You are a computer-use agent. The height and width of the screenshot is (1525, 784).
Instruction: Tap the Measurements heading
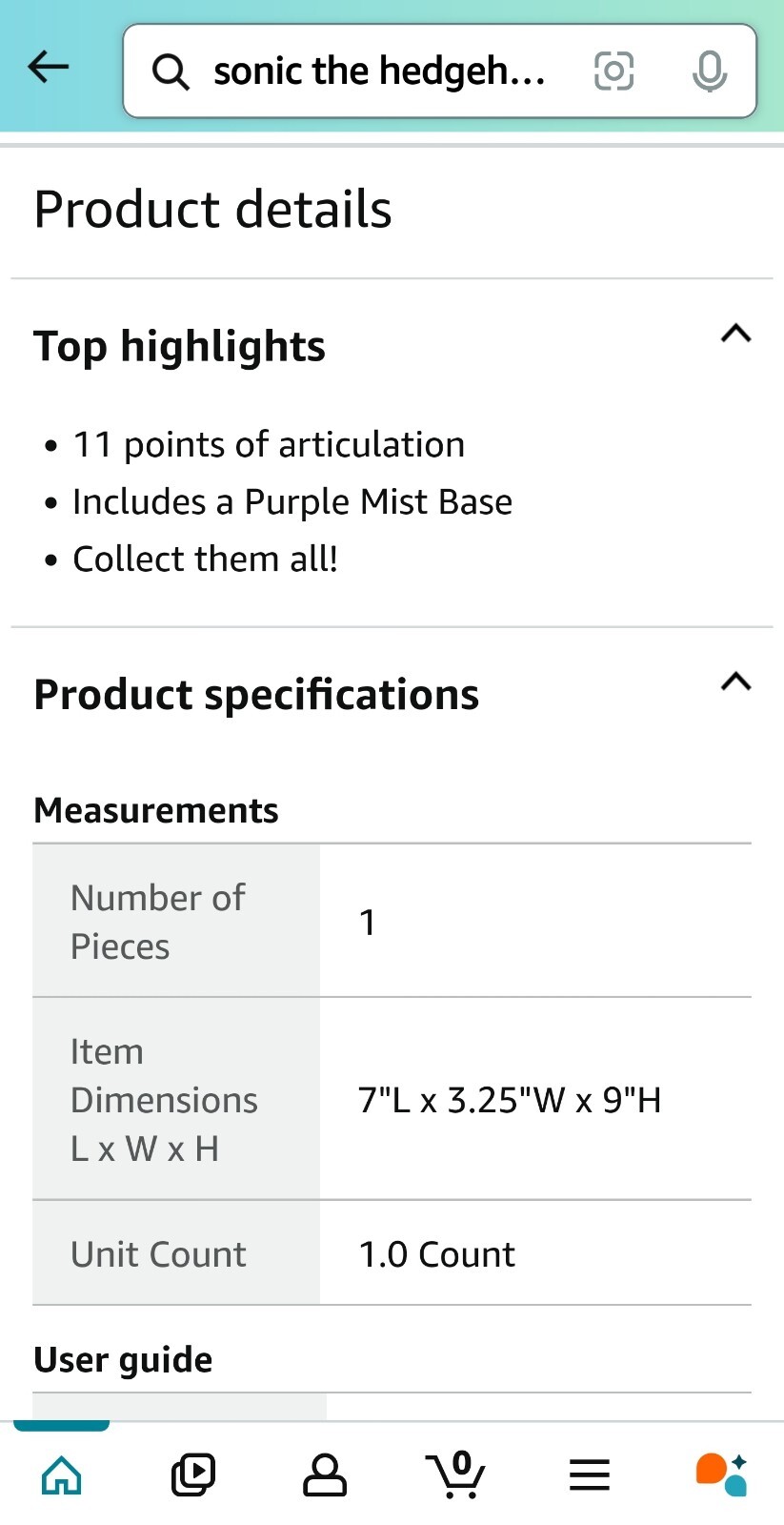pos(156,810)
